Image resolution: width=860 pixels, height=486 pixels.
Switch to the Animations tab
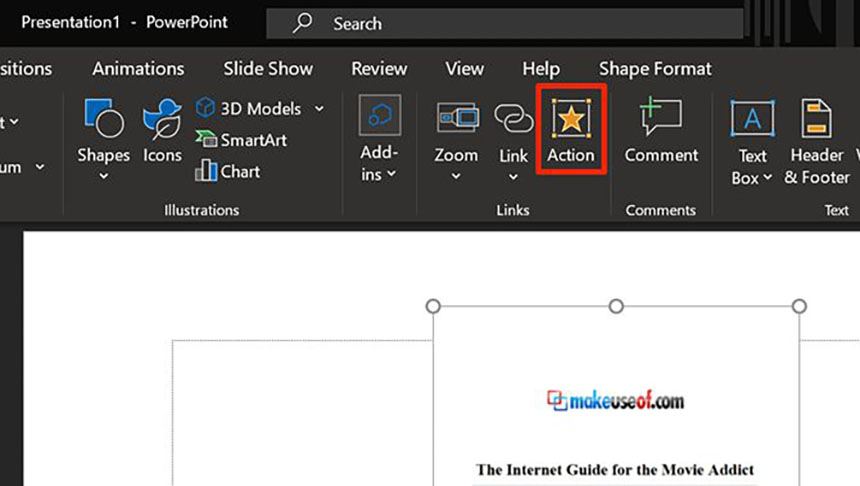(x=138, y=69)
